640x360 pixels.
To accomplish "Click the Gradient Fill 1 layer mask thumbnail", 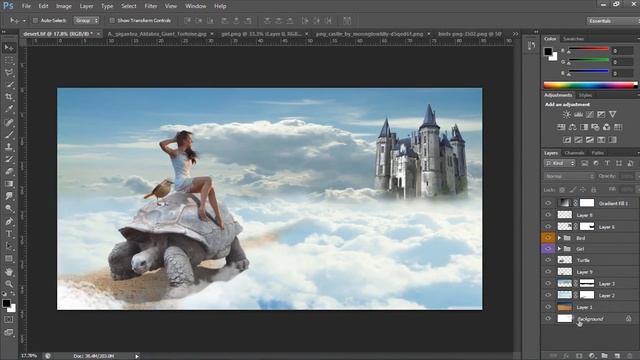I will coord(587,203).
